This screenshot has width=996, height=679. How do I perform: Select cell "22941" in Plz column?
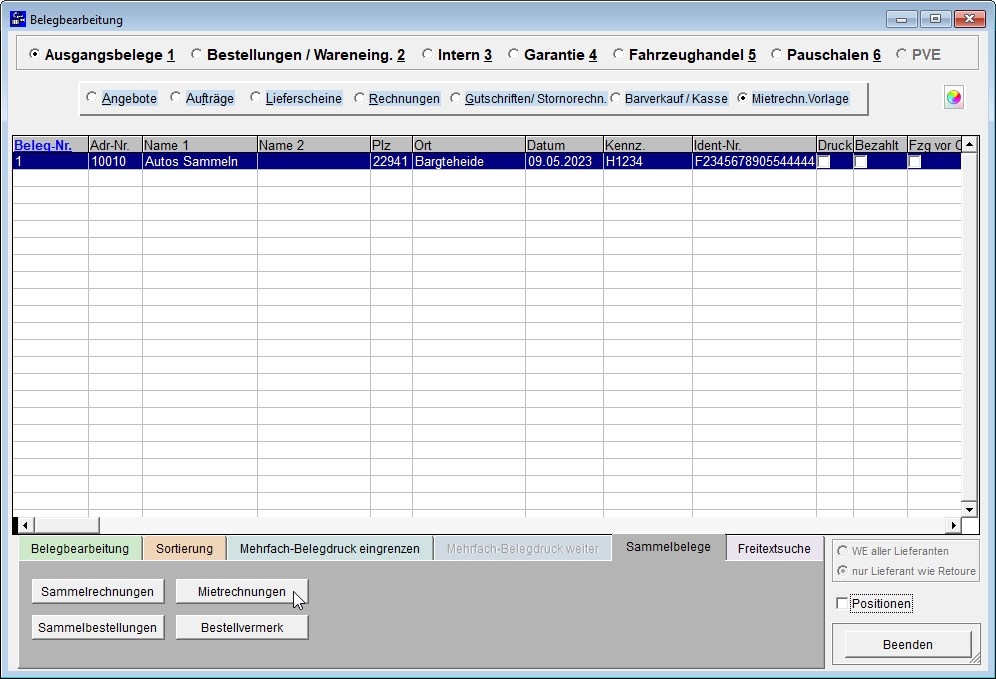point(391,161)
